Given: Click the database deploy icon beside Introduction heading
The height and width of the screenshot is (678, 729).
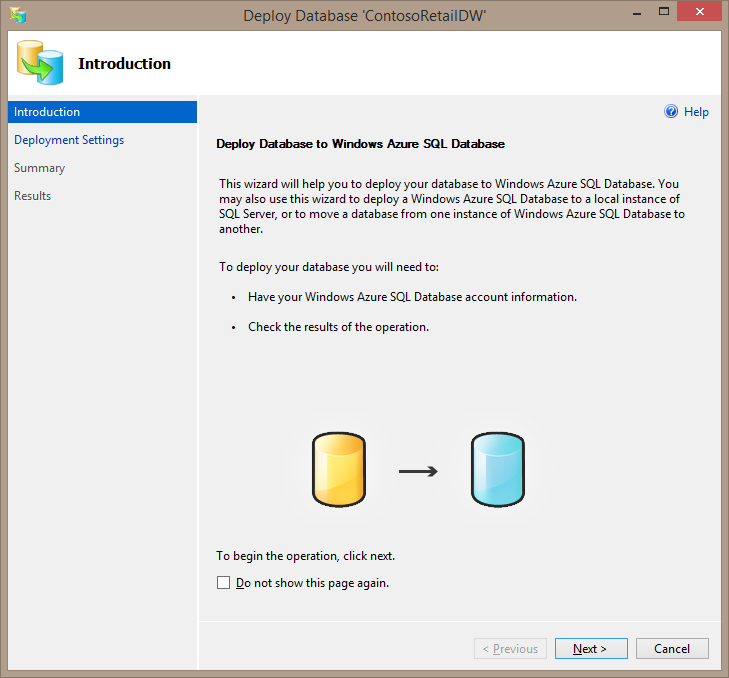Looking at the screenshot, I should pyautogui.click(x=40, y=62).
